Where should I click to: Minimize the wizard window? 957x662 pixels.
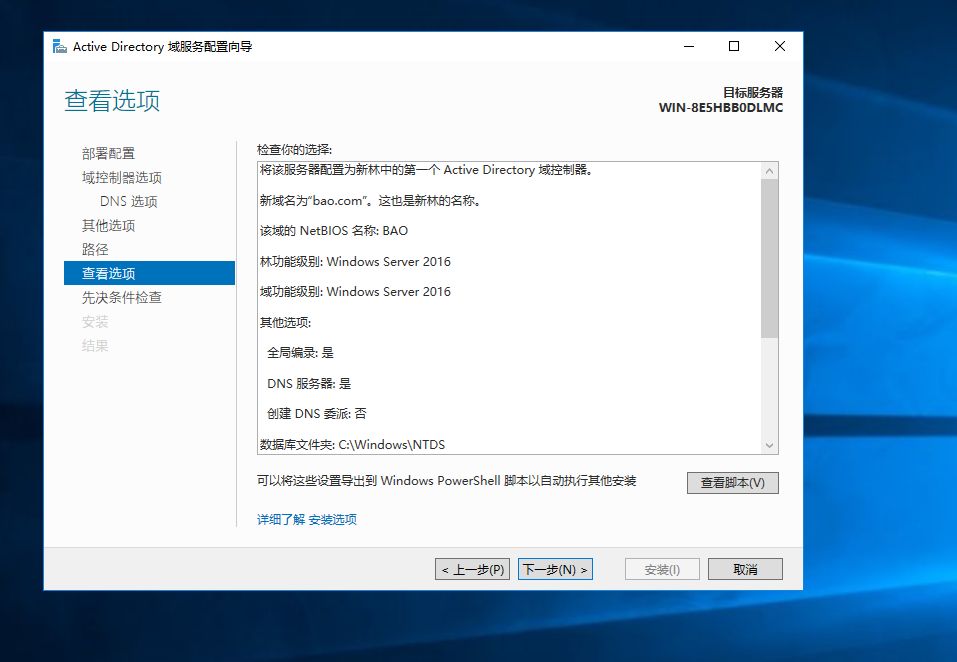click(x=689, y=46)
